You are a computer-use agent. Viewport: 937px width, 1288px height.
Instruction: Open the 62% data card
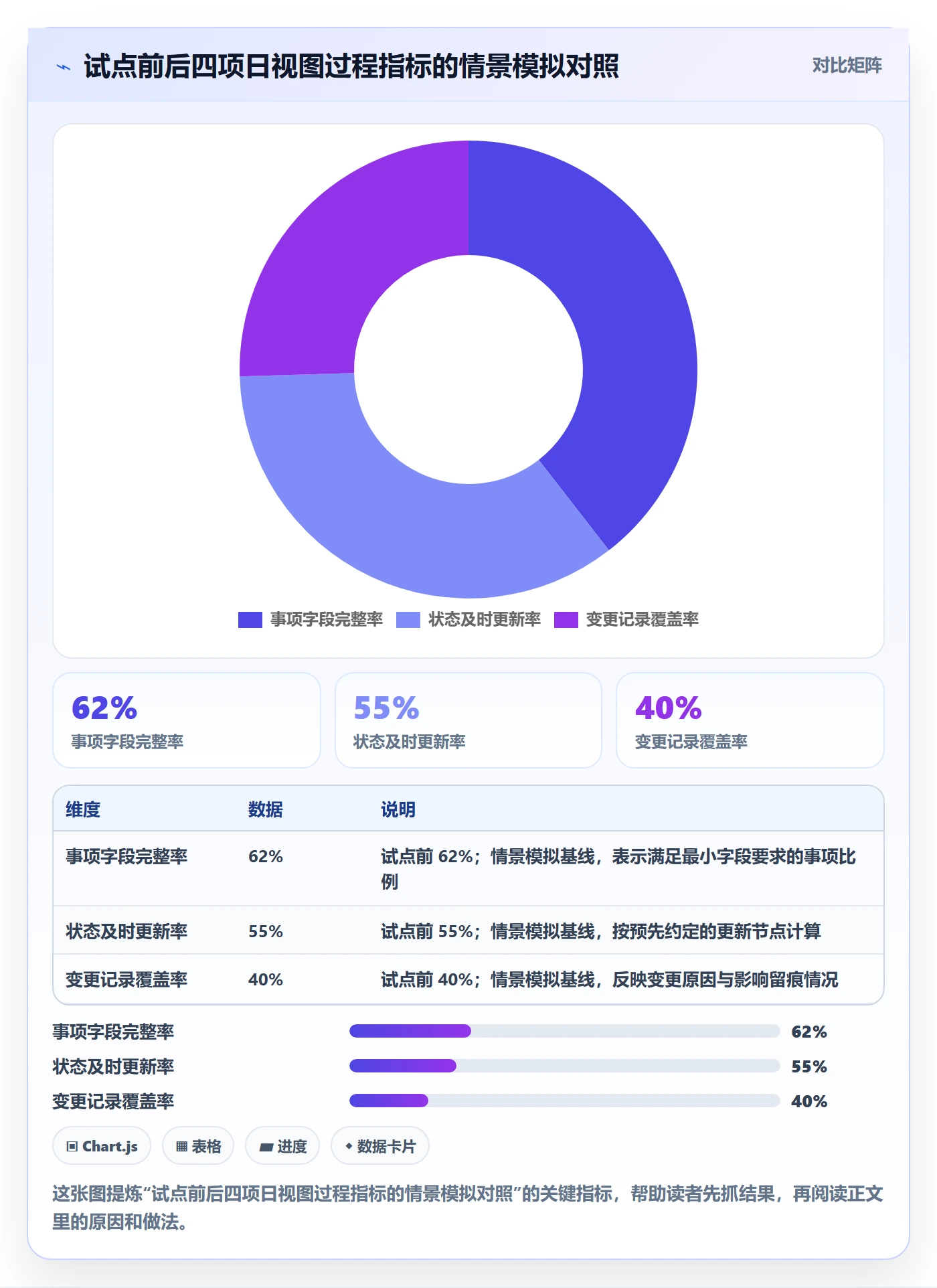(x=187, y=720)
